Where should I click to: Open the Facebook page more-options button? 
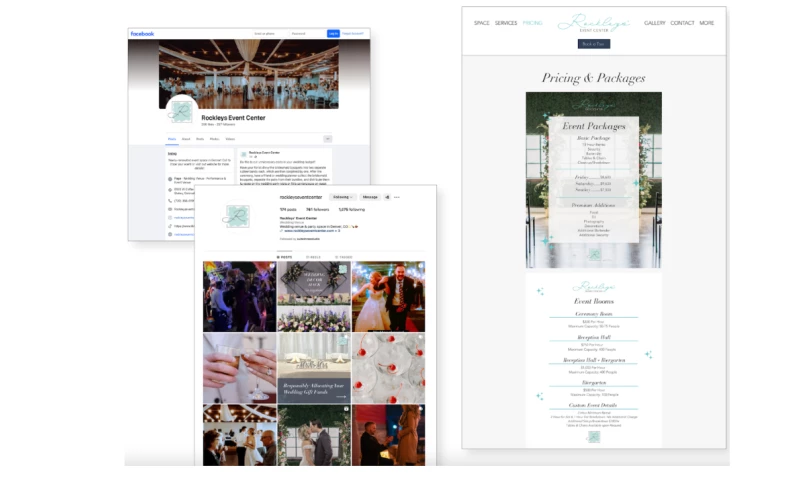coord(327,139)
